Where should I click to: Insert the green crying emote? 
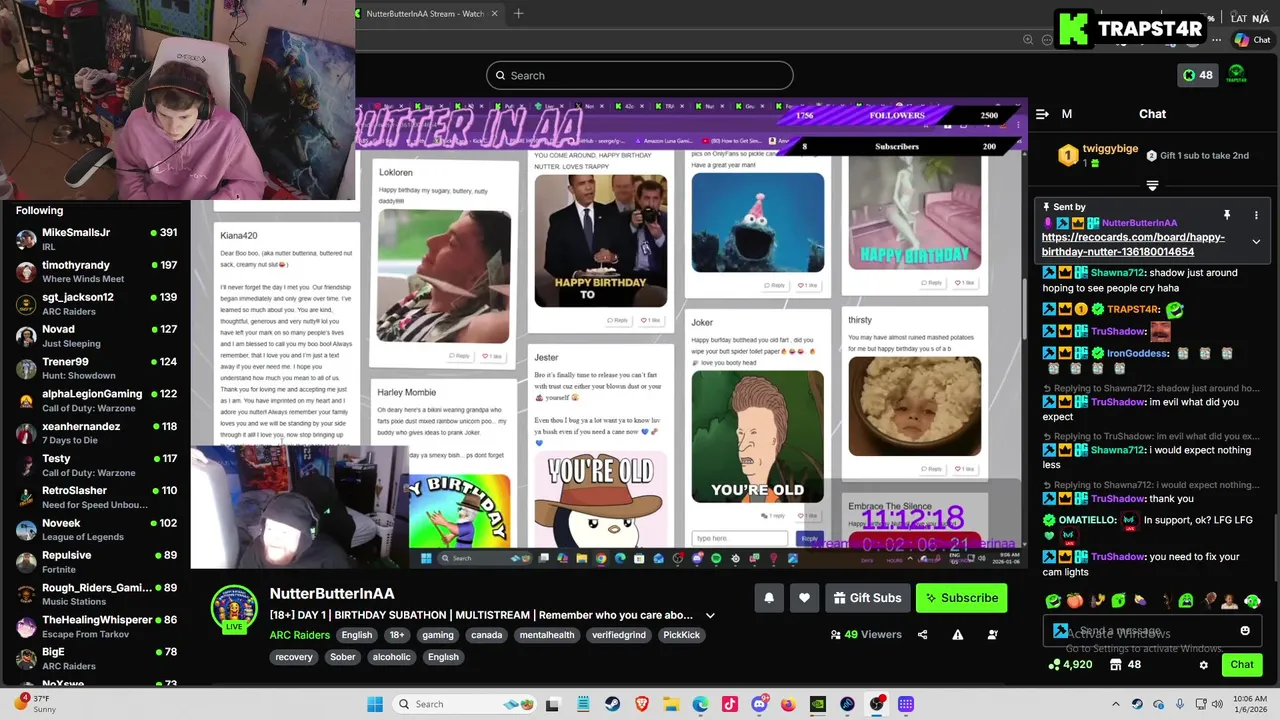[x=1185, y=601]
